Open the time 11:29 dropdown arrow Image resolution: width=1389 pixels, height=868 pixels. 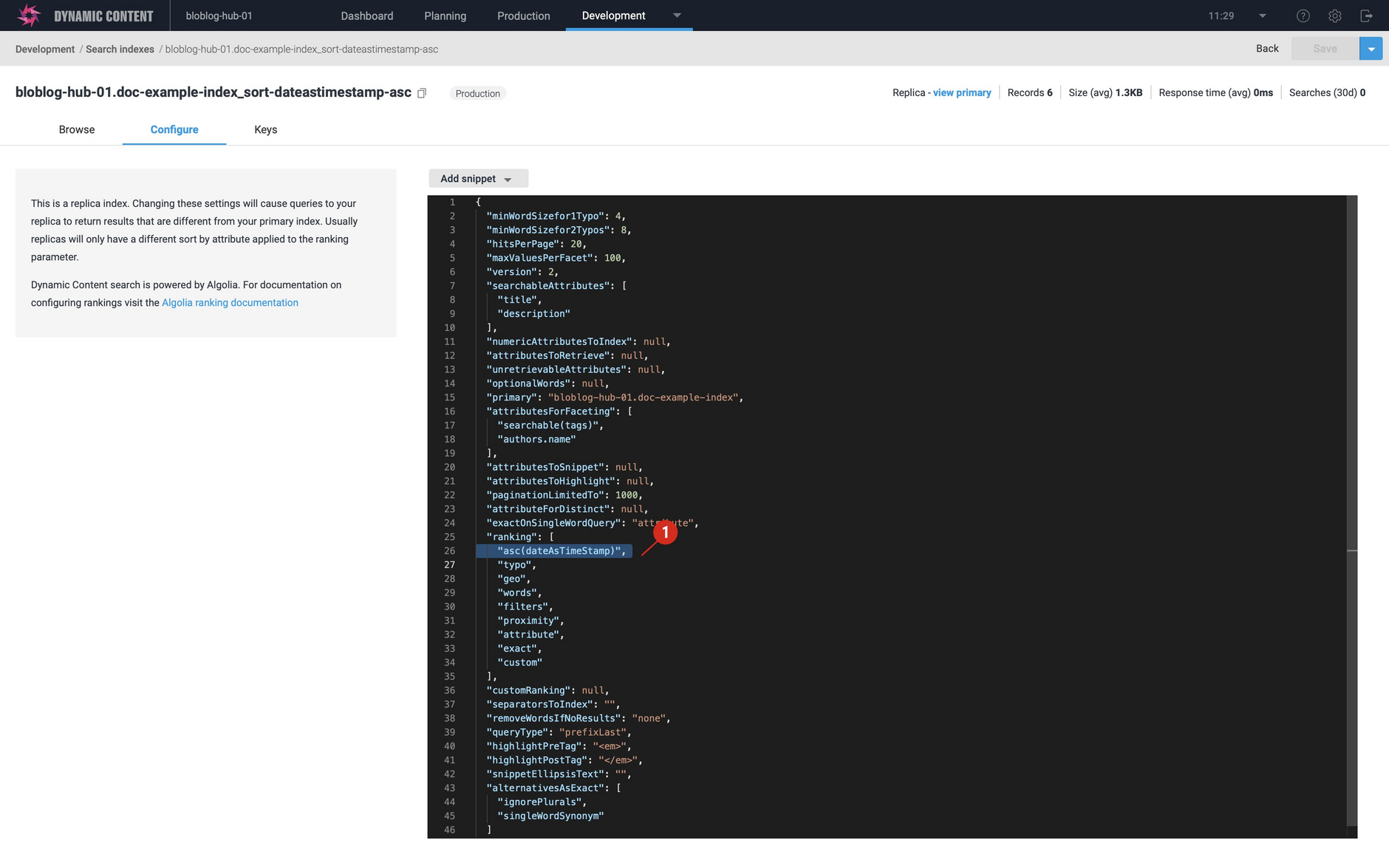1263,16
